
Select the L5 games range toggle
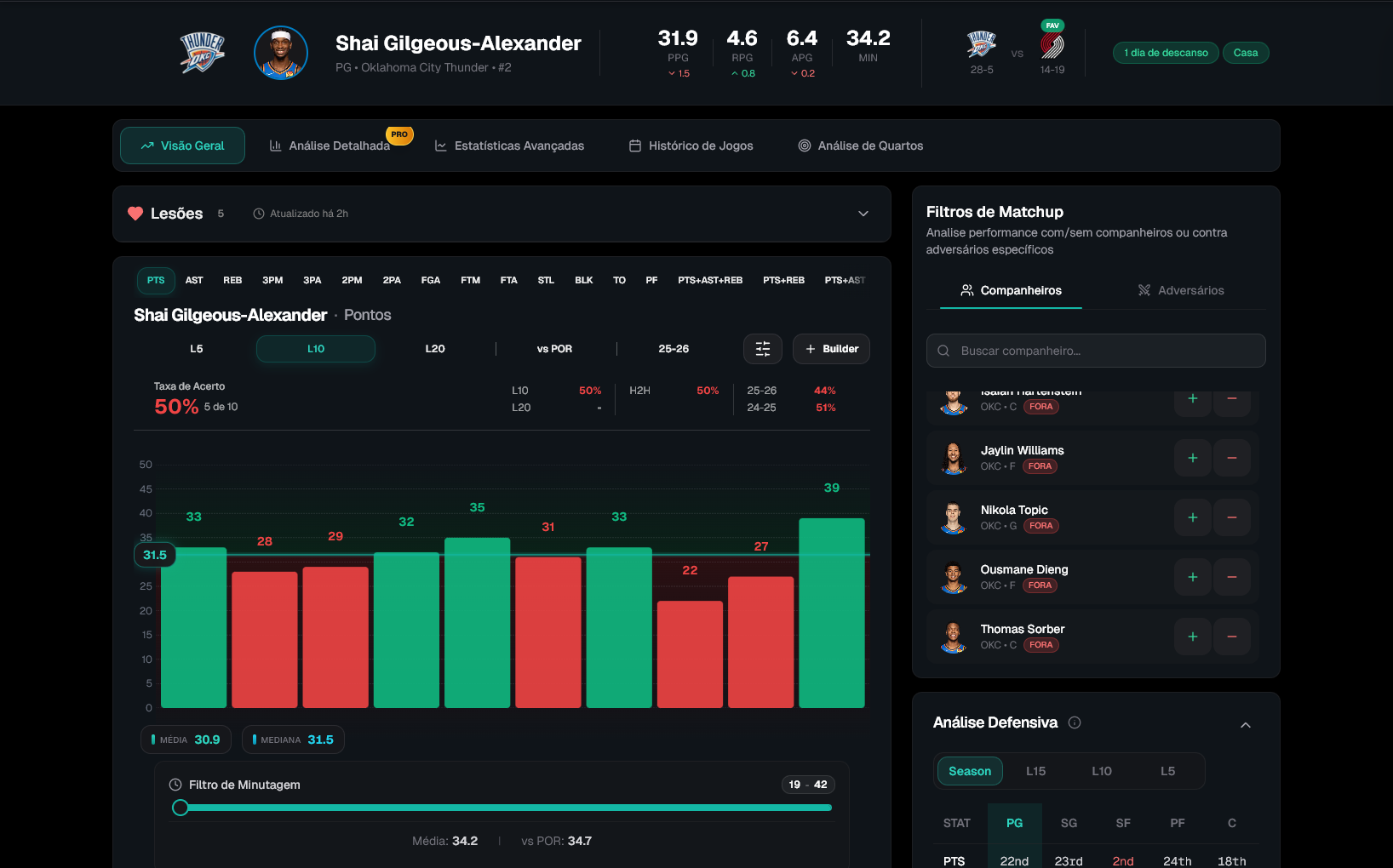[x=197, y=349]
